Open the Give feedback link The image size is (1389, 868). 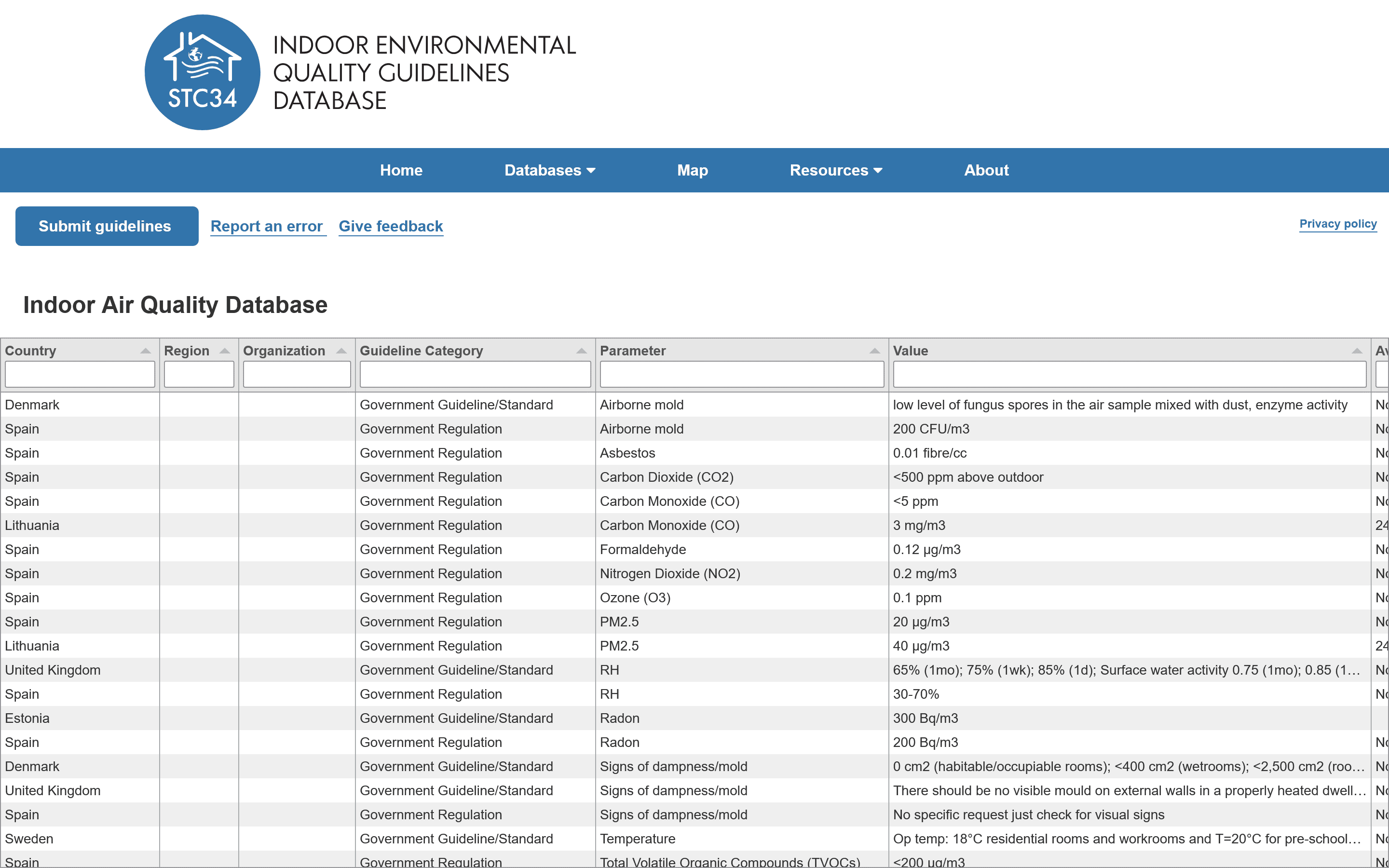click(x=391, y=226)
